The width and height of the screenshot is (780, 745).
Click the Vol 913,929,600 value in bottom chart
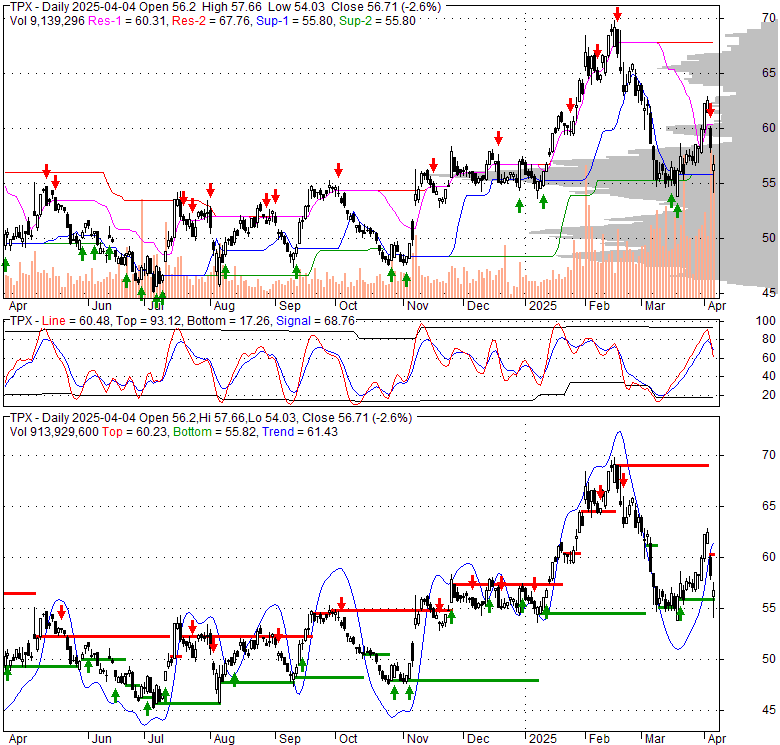54,432
